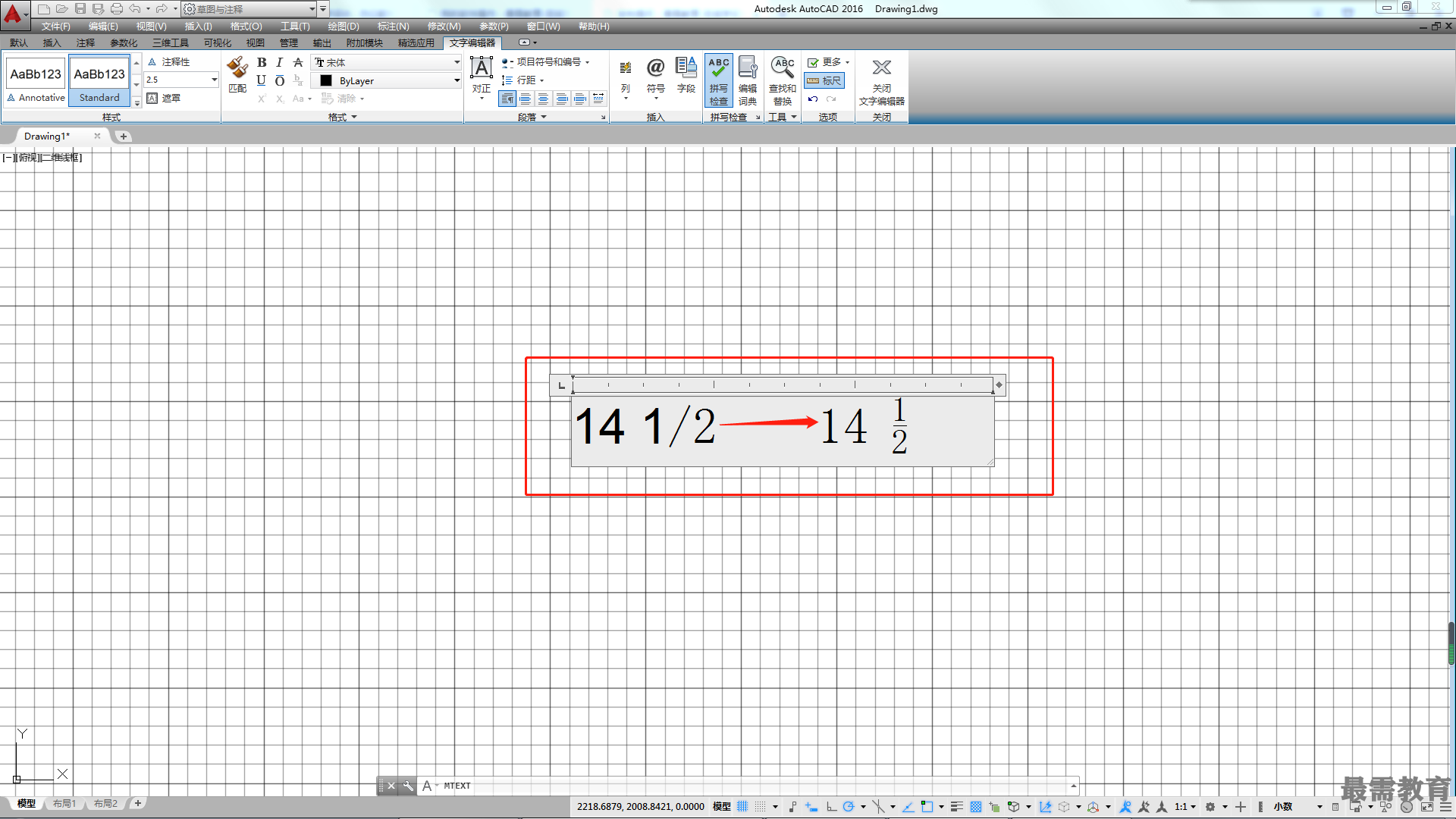Open the Line Spacing (行距) dropdown

[523, 80]
